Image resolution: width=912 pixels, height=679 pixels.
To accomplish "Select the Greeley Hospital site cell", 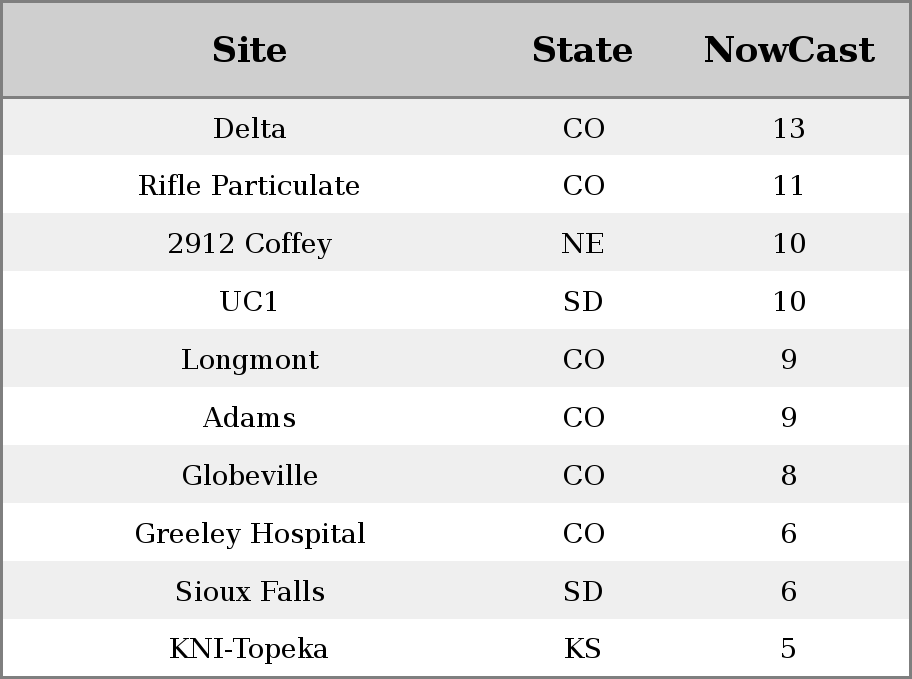I will [250, 534].
